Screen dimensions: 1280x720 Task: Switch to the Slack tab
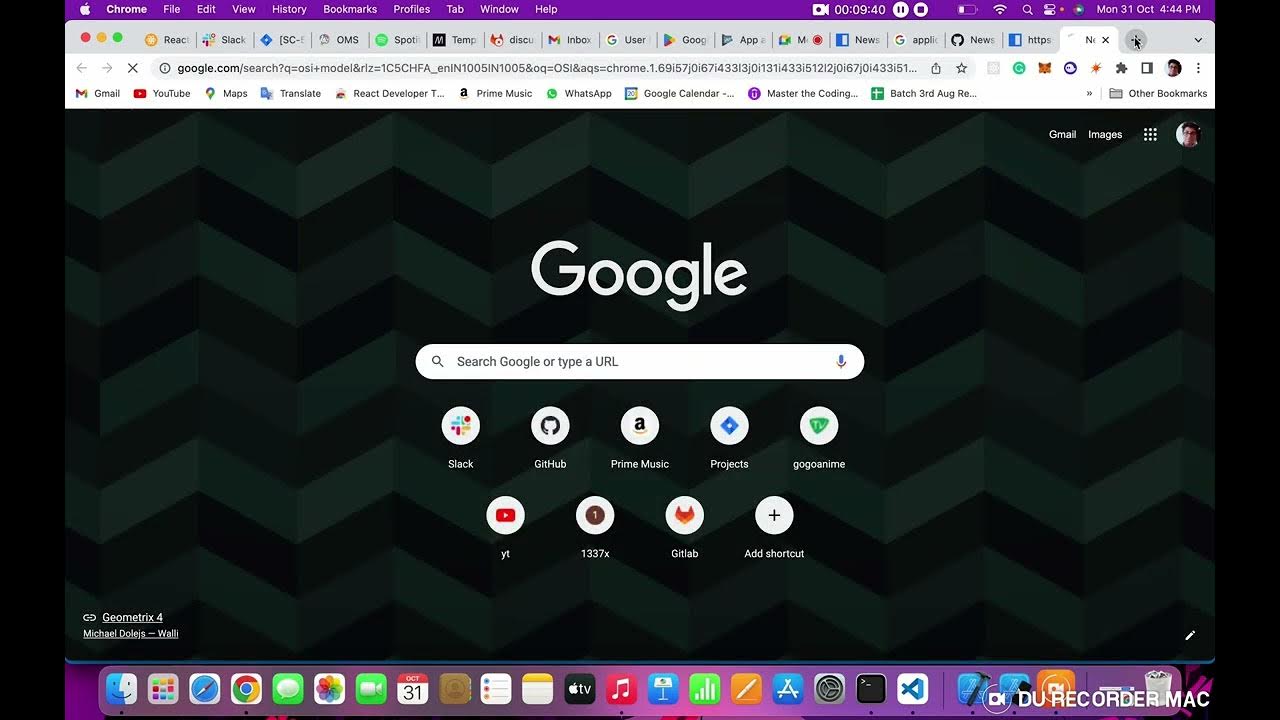click(x=224, y=40)
